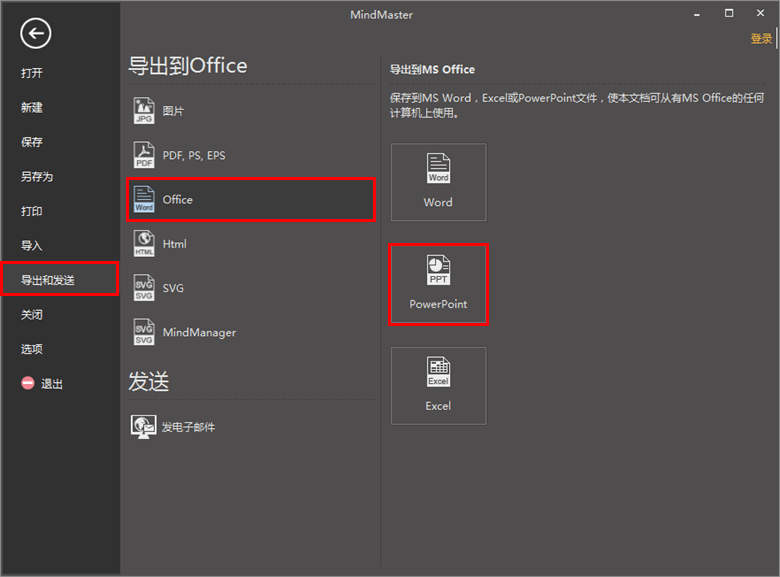Click the MindManager export icon
Image resolution: width=780 pixels, height=577 pixels.
click(x=145, y=332)
